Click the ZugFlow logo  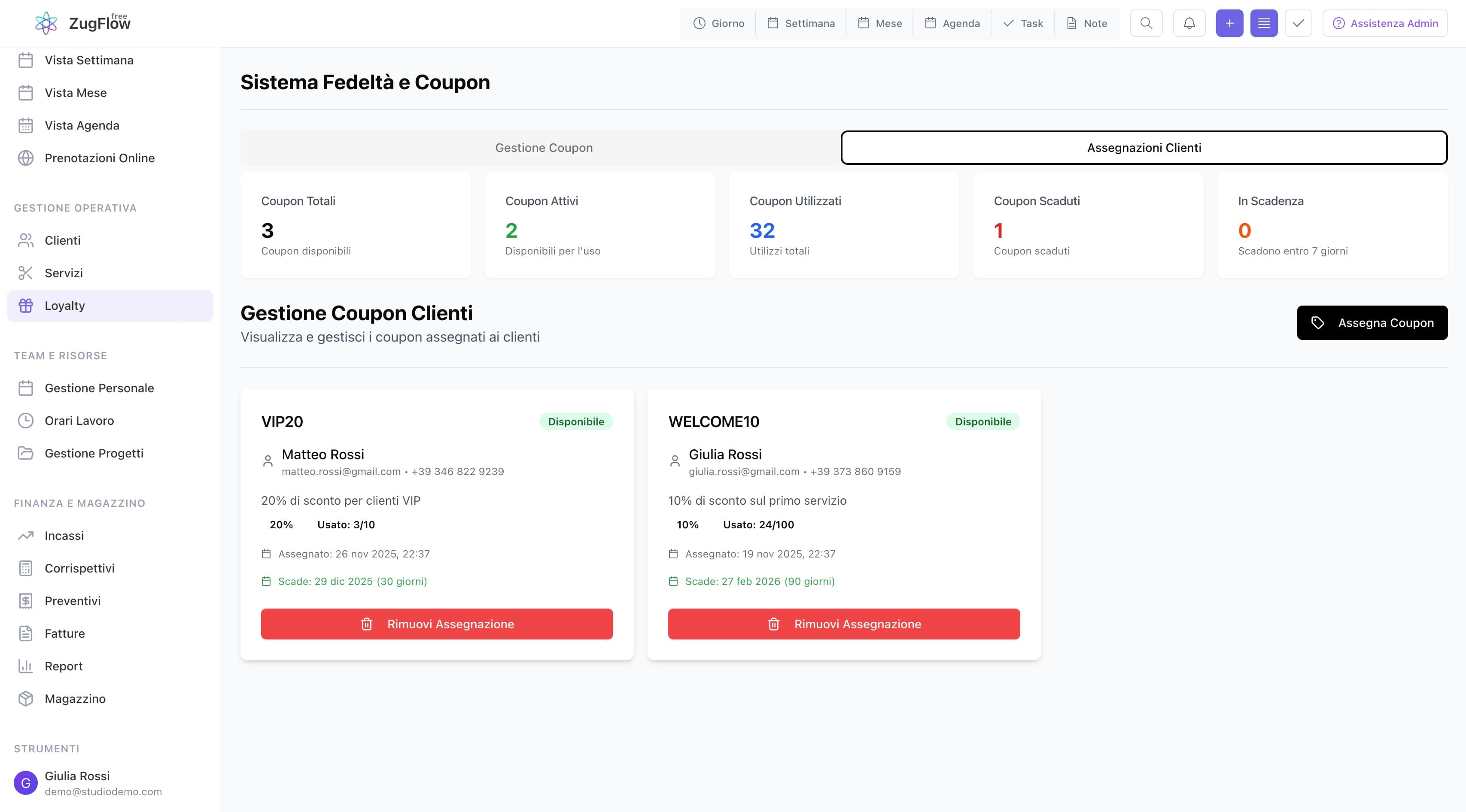[82, 23]
